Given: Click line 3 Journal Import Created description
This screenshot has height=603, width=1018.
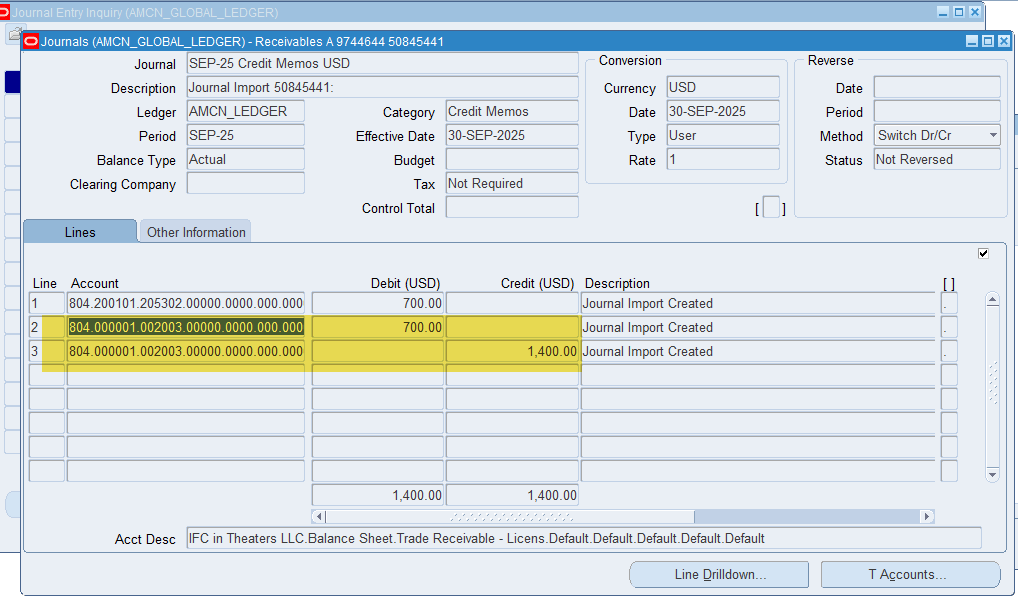Looking at the screenshot, I should click(758, 351).
